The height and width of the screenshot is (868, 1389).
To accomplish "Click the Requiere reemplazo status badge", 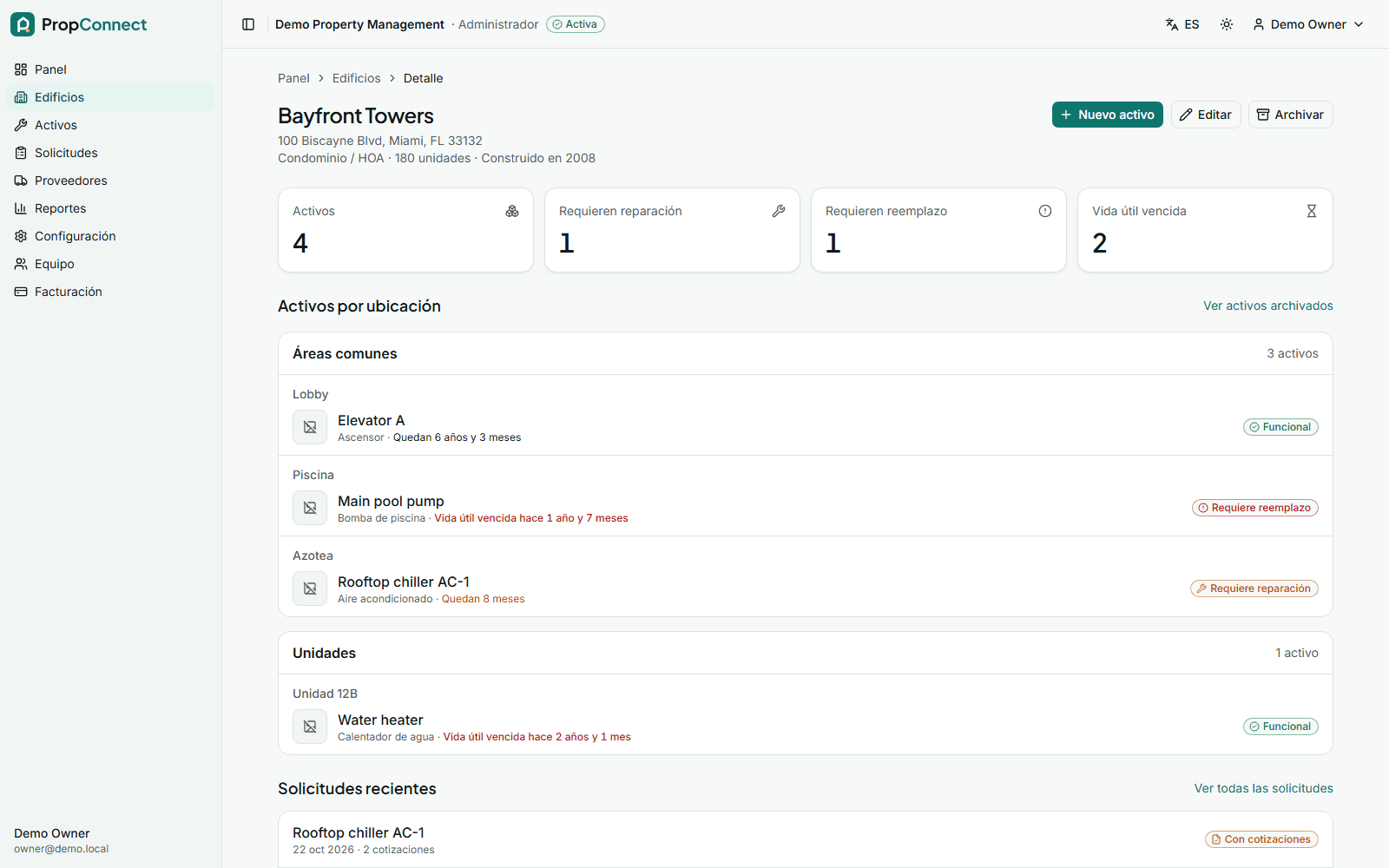I will click(x=1254, y=508).
